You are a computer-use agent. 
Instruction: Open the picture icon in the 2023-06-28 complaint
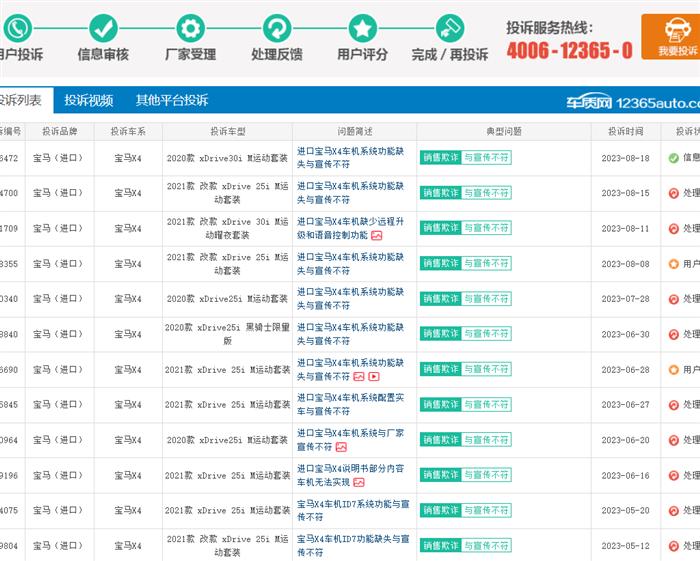[359, 377]
